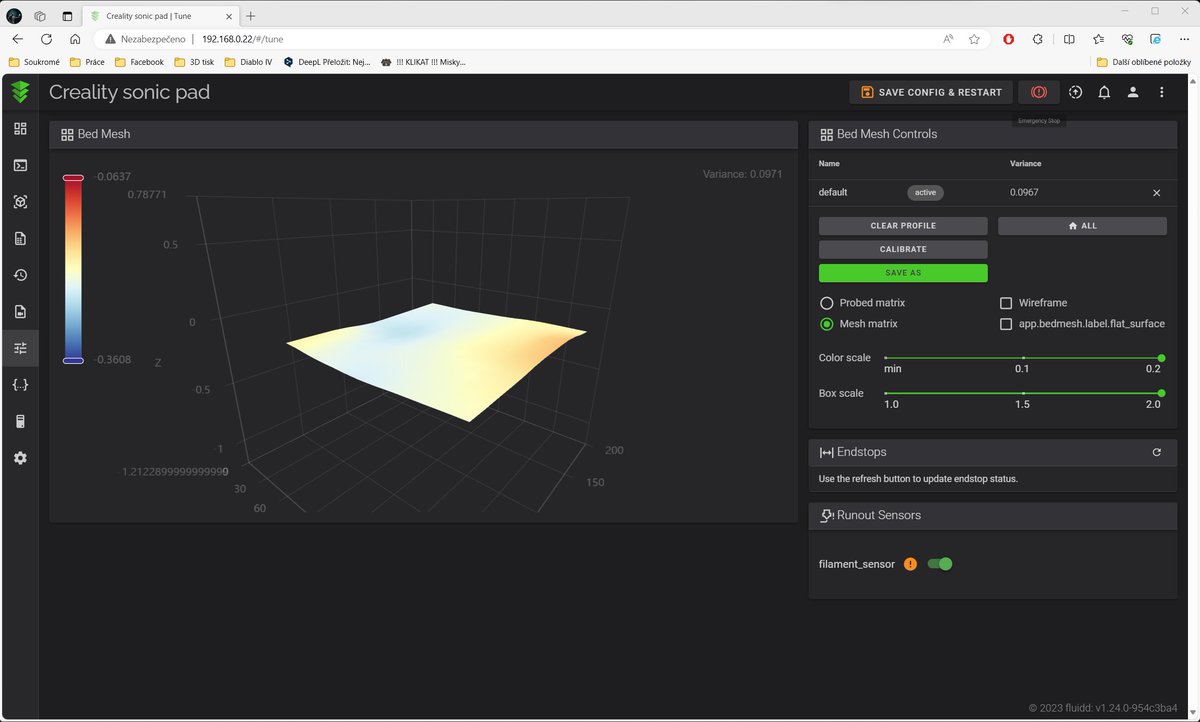Click the Fluidd logo icon
1200x722 pixels.
[20, 92]
